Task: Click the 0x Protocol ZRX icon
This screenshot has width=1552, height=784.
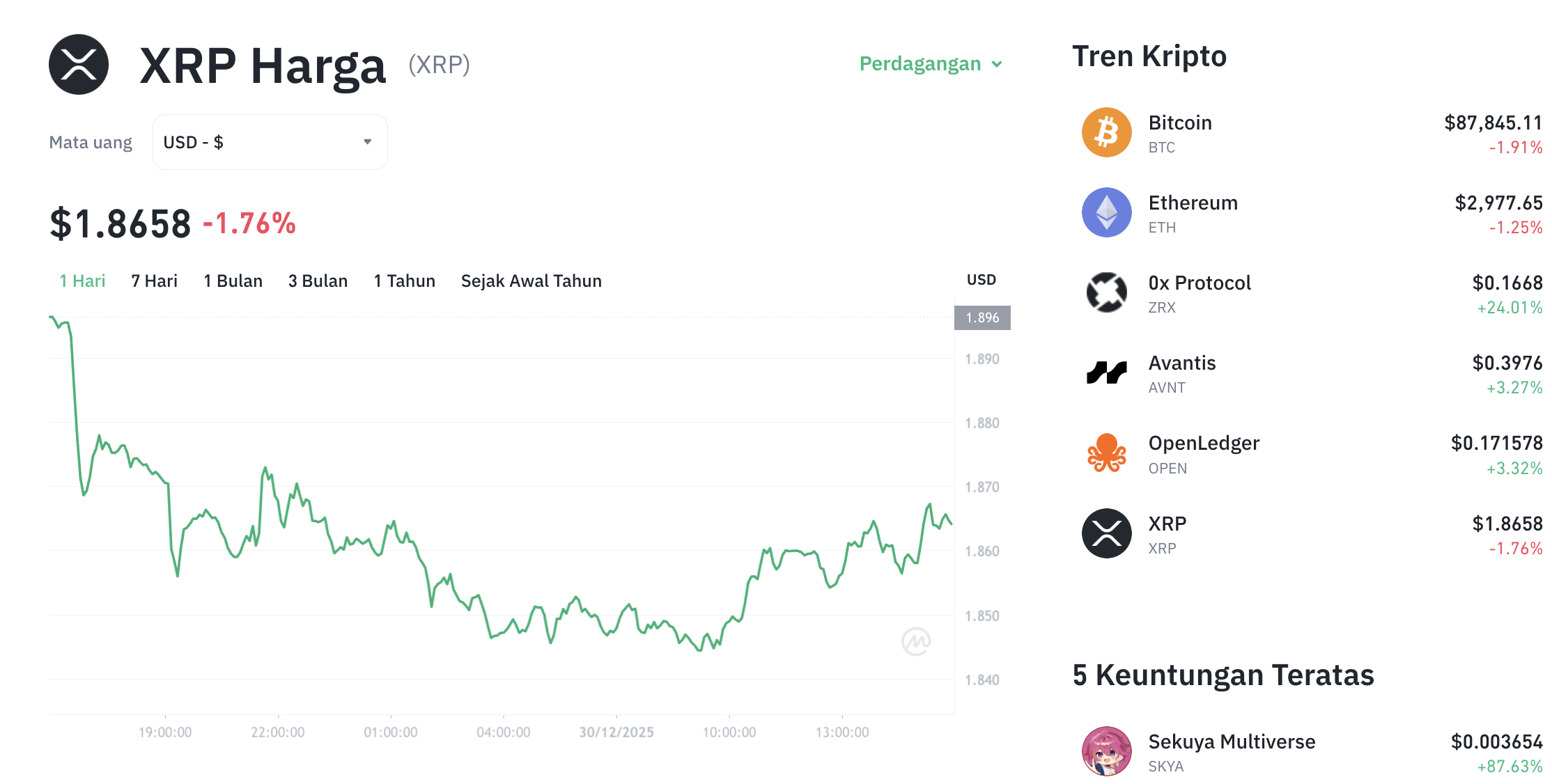Action: 1107,292
